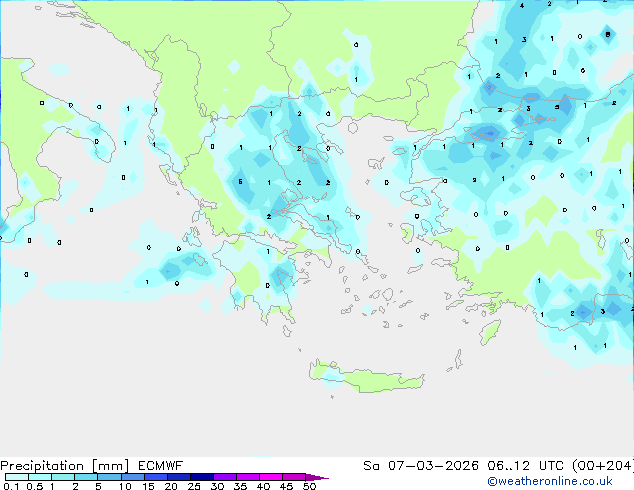Image resolution: width=634 pixels, height=490 pixels.
Task: Pick the 40–45 mm magenta legend box
Action: (x=271, y=477)
